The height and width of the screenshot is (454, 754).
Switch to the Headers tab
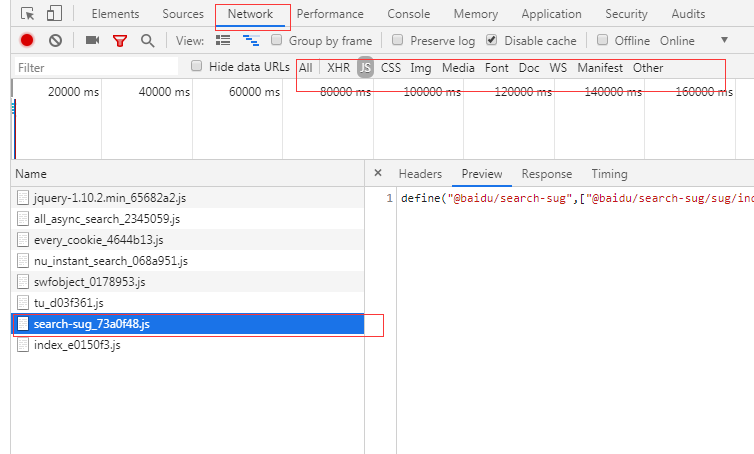point(420,174)
